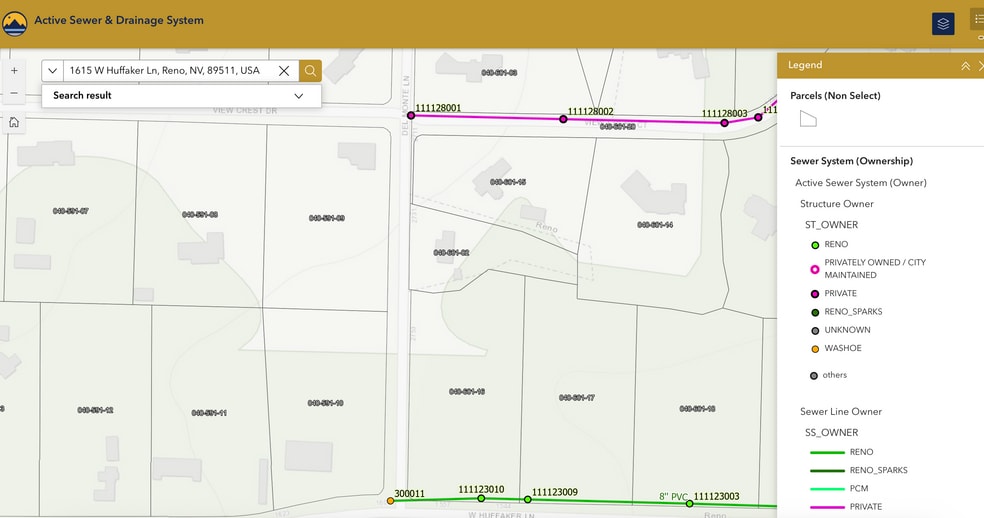Click parcel label 040-591-07
This screenshot has width=984, height=518.
pos(70,211)
